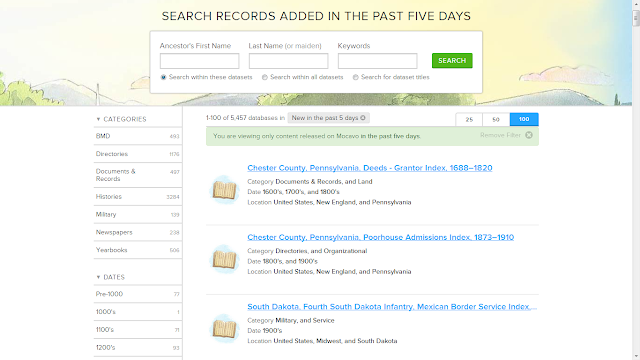Click the book icon beside South Dakota Infantry result

tap(224, 329)
